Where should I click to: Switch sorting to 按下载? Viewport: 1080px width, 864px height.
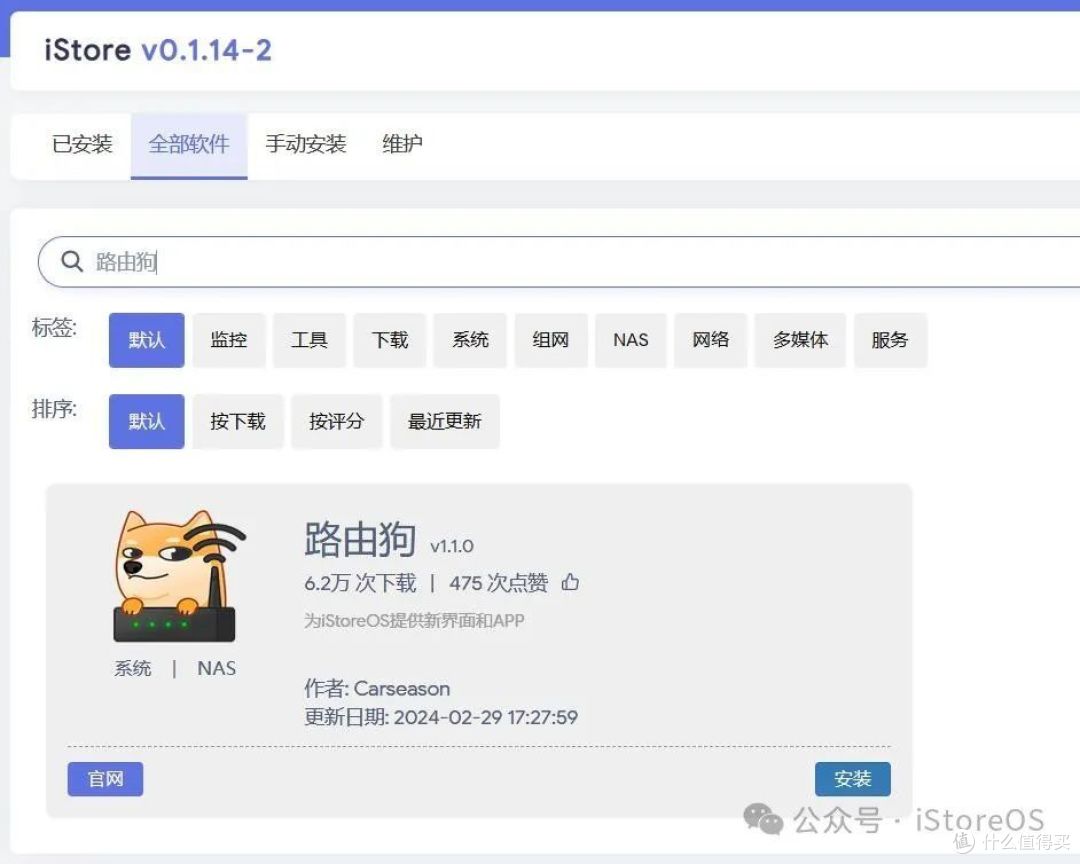click(x=237, y=421)
